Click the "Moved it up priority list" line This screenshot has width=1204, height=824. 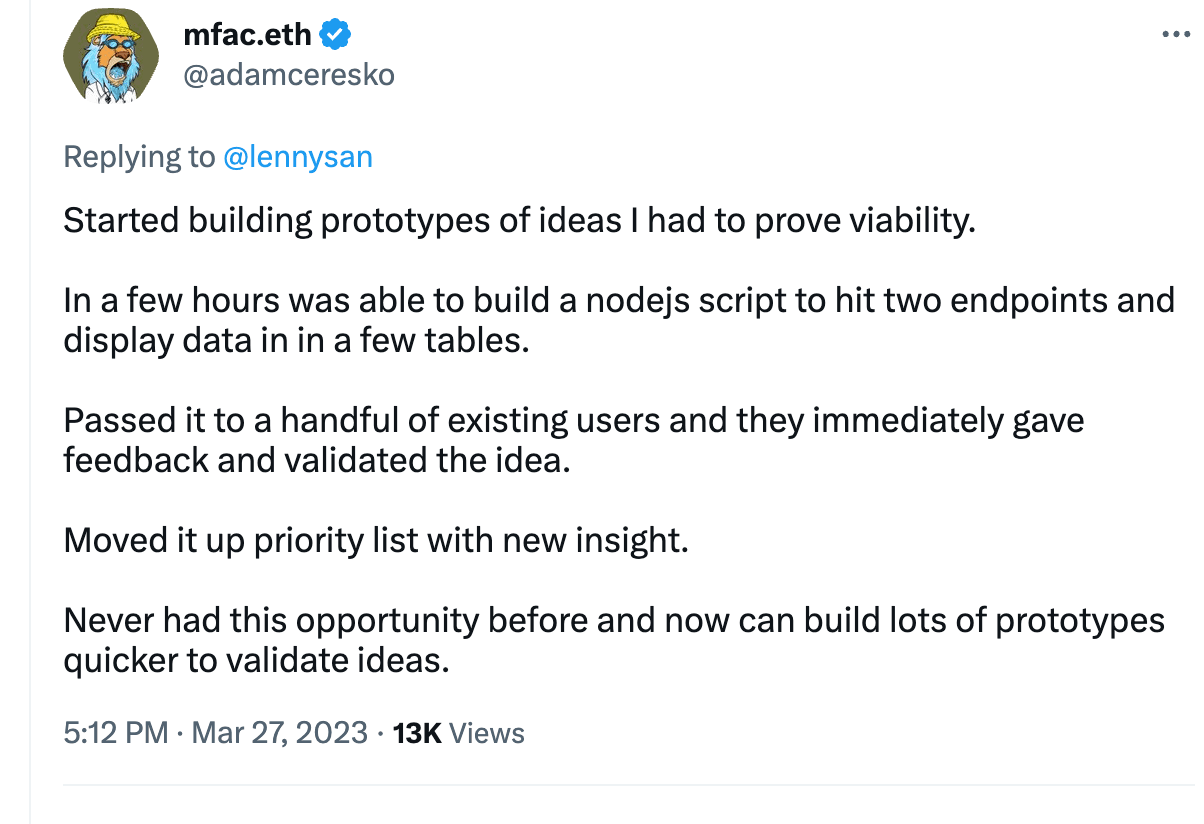click(375, 541)
